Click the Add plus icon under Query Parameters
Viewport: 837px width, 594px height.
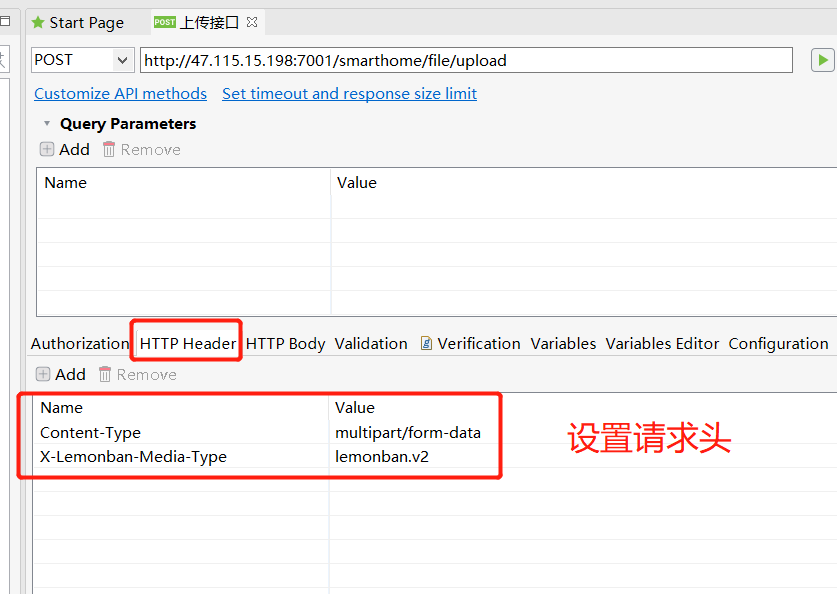click(x=46, y=149)
